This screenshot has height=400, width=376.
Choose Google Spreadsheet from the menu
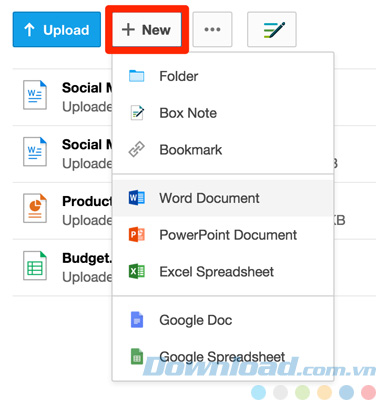coord(223,357)
